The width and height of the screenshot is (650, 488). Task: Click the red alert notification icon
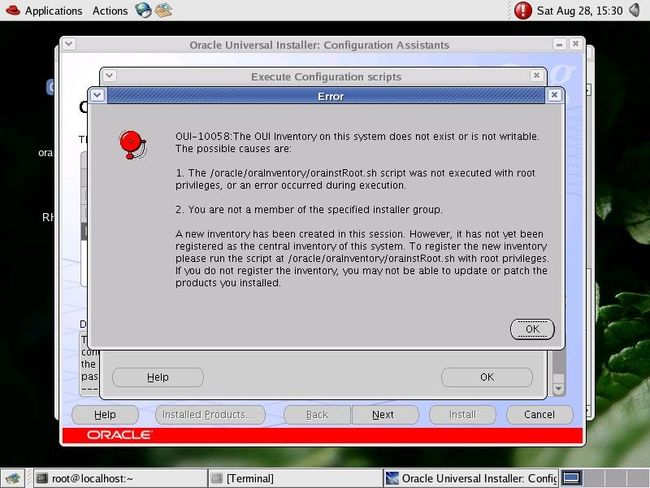[523, 10]
